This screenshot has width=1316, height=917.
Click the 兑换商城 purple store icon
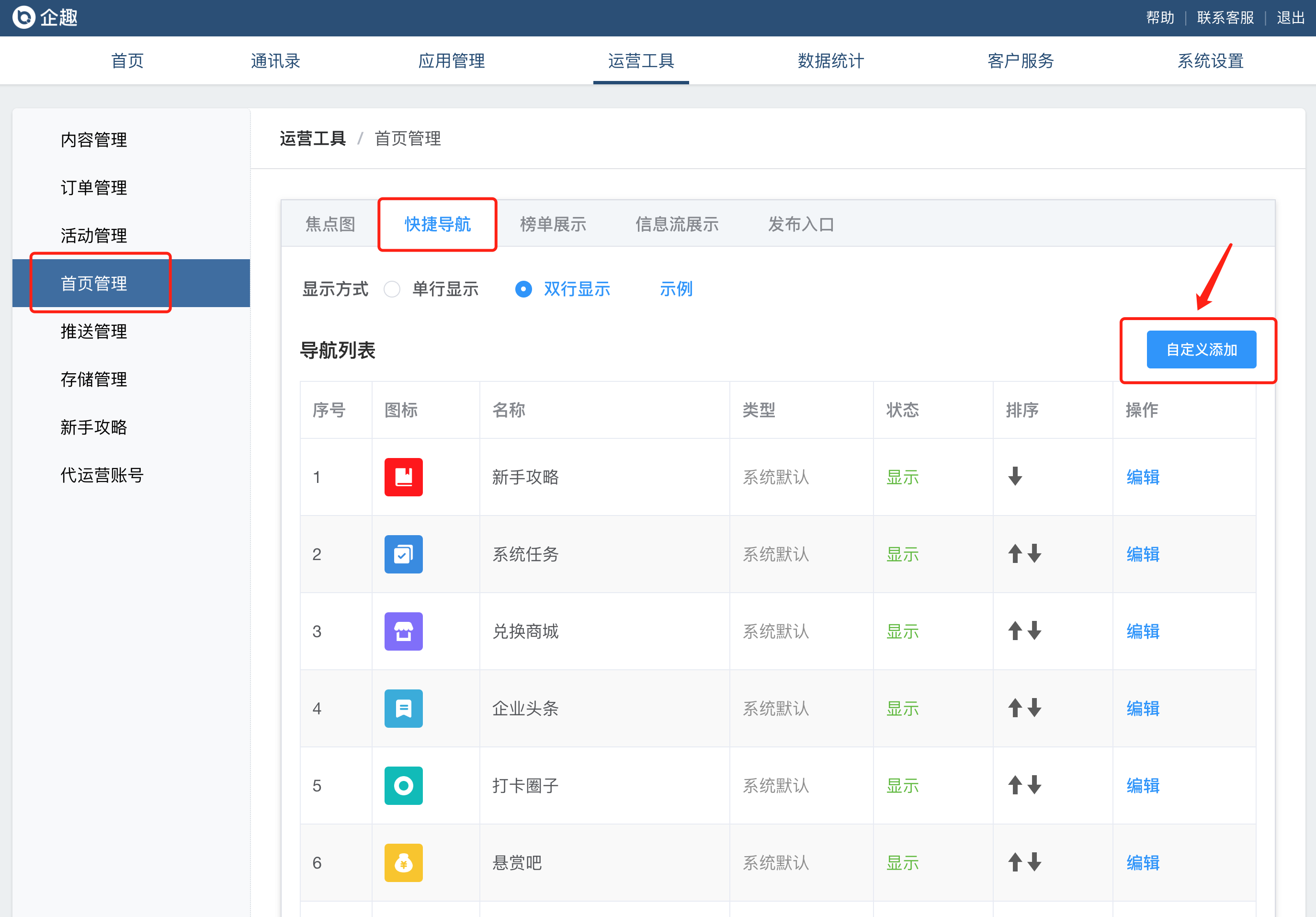[404, 631]
